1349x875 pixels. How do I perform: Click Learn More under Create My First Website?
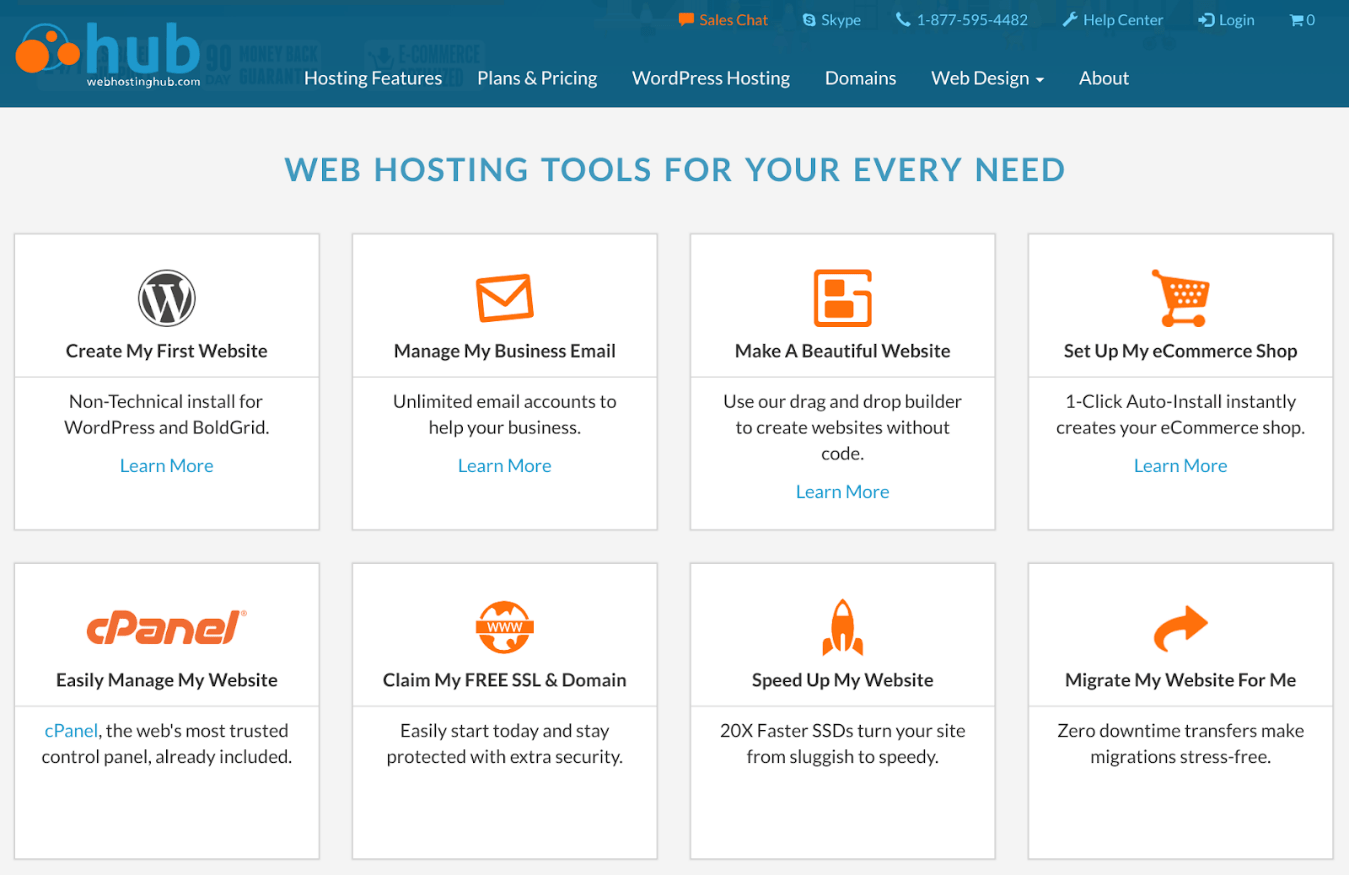167,466
